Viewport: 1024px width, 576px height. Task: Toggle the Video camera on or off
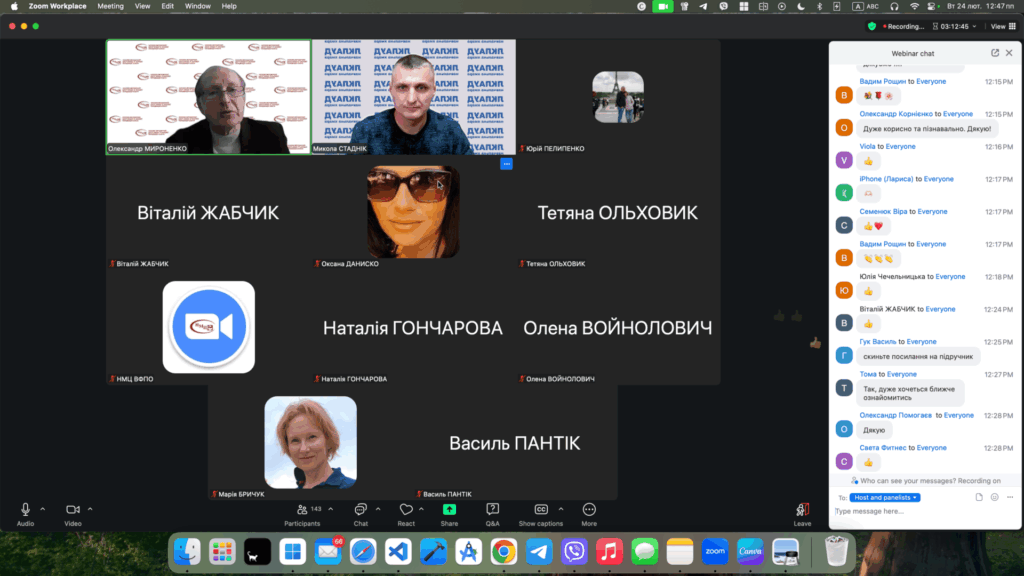[x=72, y=510]
